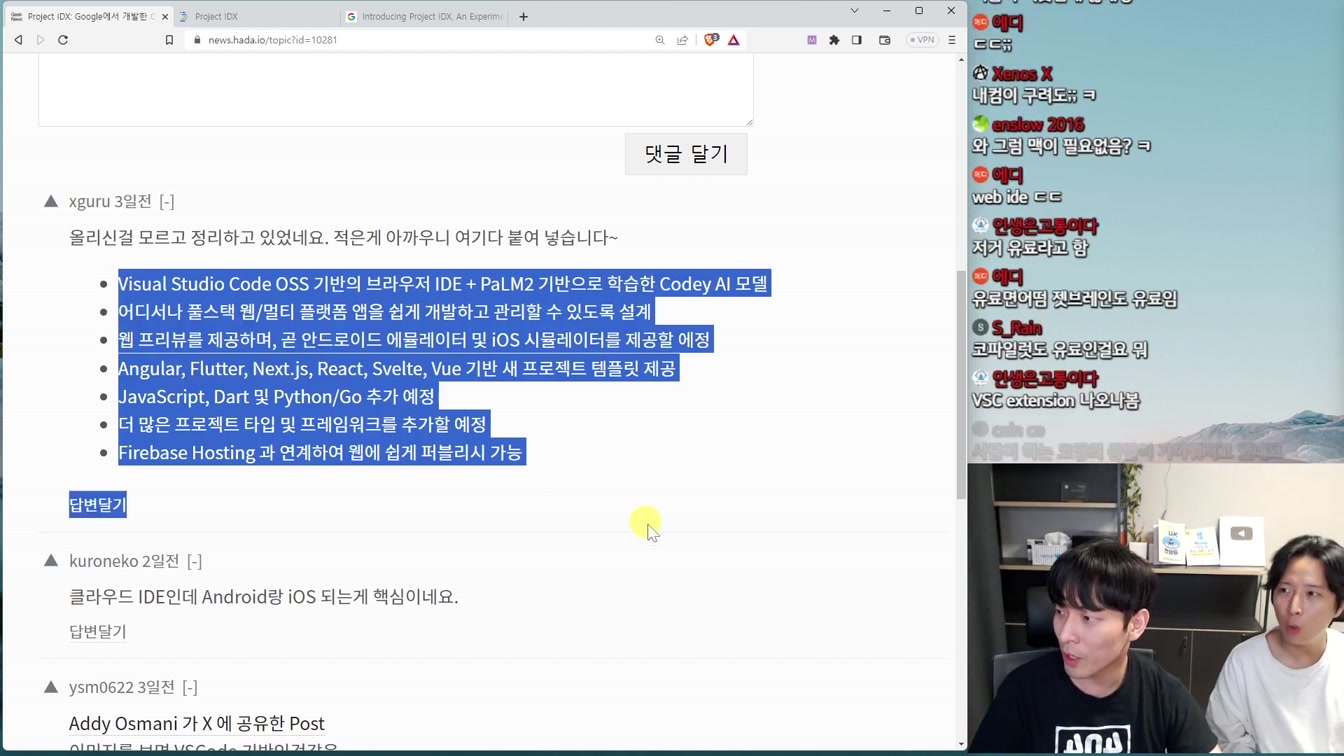
Task: Click chat message 'web ide ㄷㄷ'
Action: coord(1017,197)
